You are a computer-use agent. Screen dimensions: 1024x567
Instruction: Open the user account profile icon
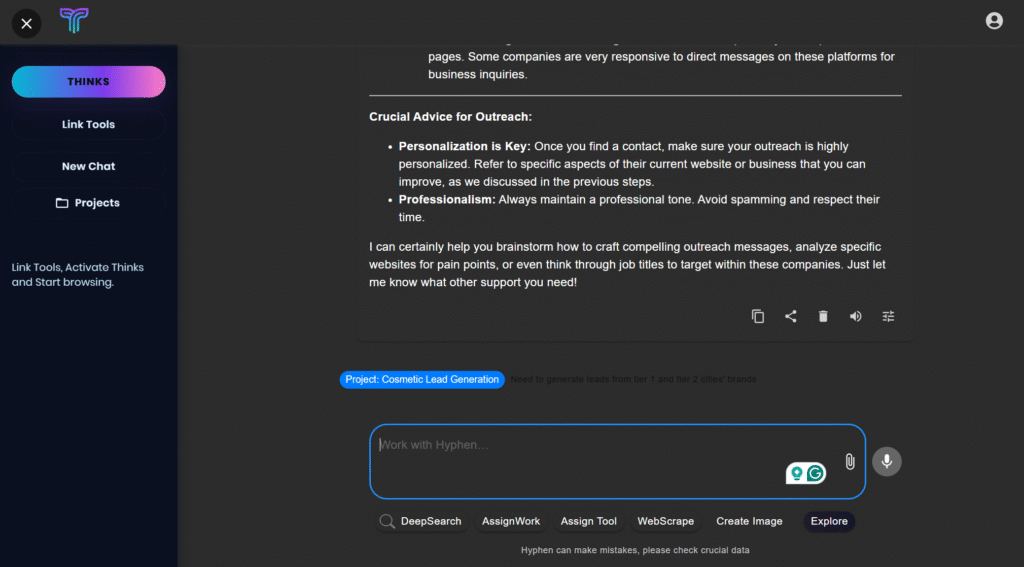pyautogui.click(x=993, y=21)
